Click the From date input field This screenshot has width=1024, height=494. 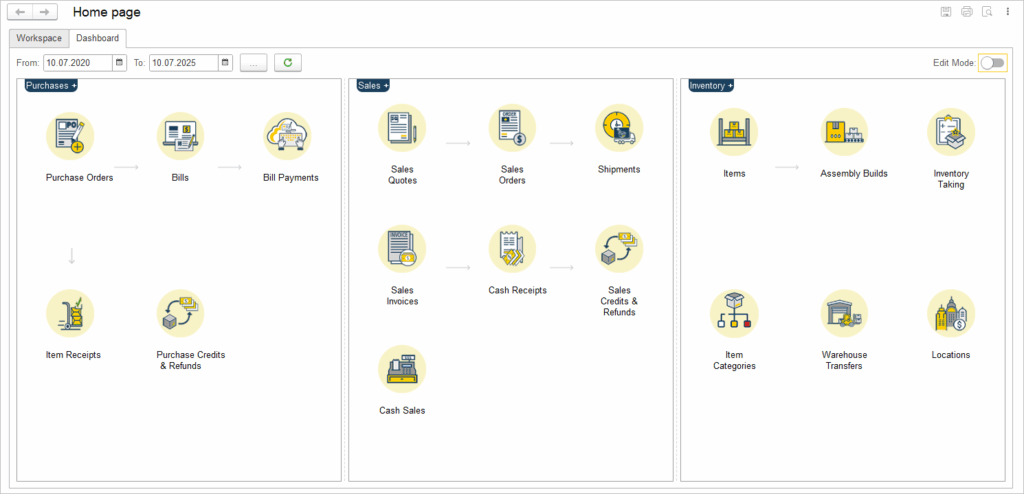pos(78,63)
